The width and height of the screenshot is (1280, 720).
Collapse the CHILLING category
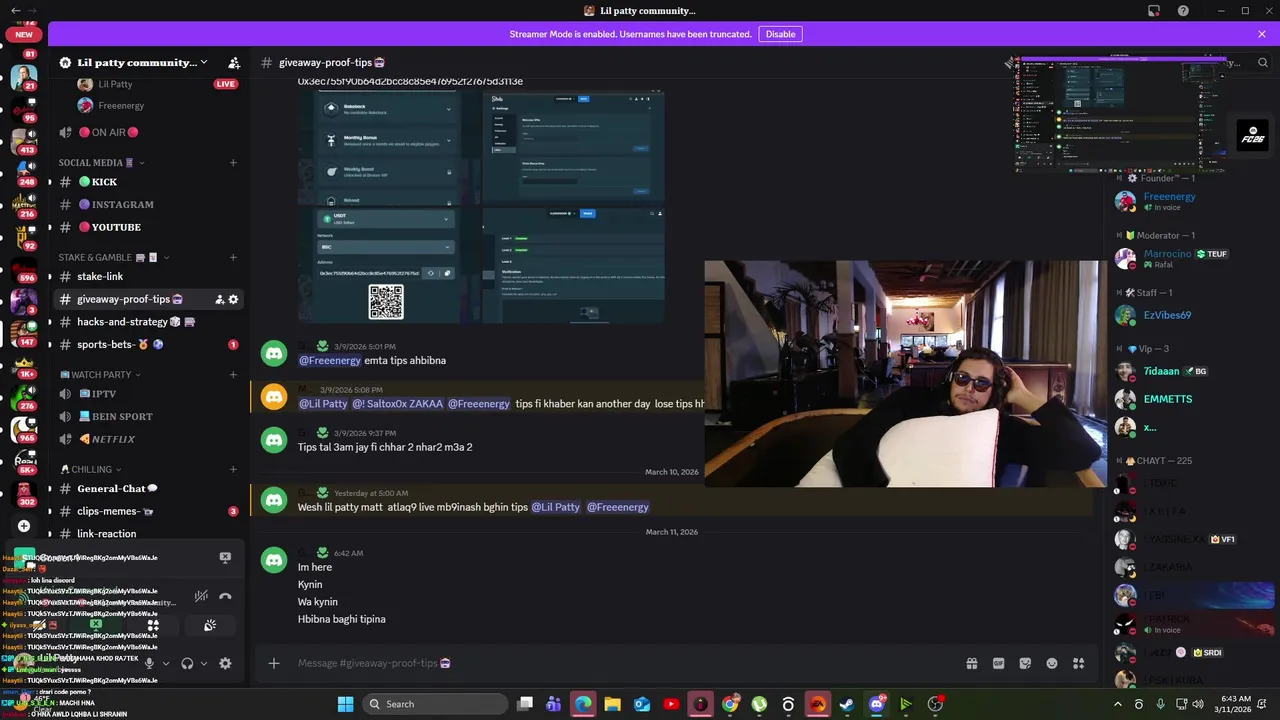91,469
